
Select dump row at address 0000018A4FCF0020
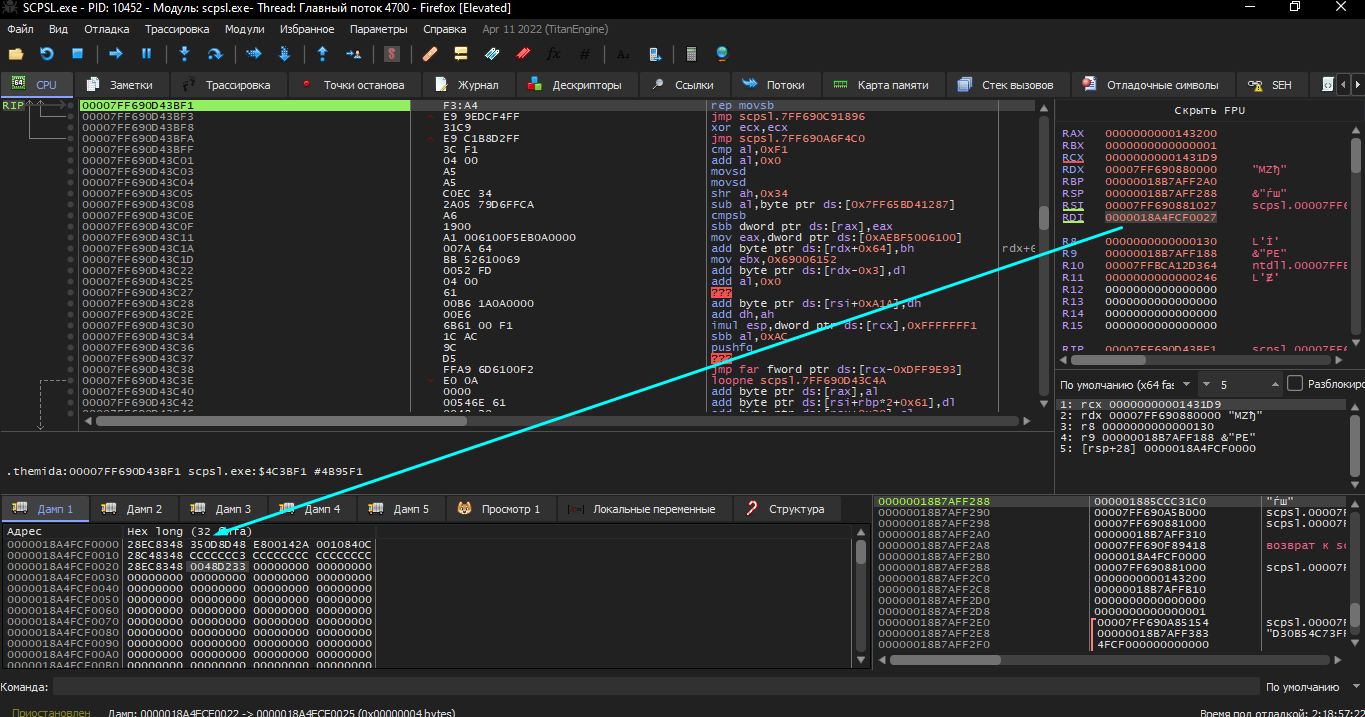point(190,566)
